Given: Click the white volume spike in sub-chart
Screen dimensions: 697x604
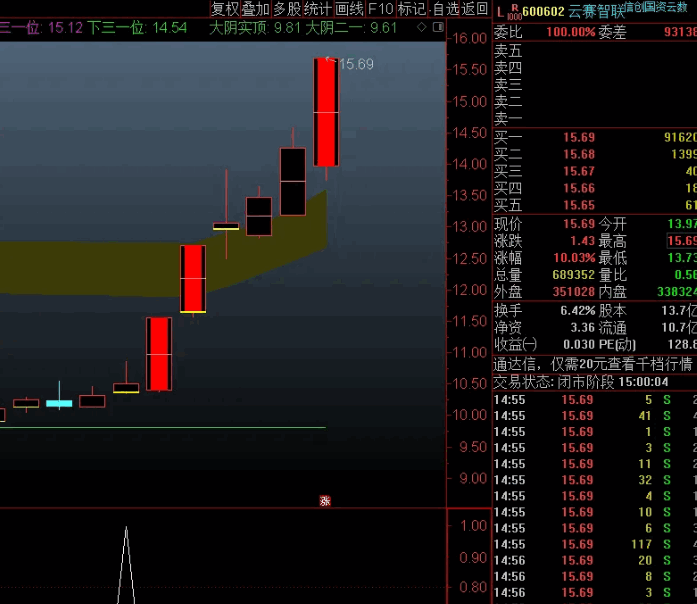Looking at the screenshot, I should pyautogui.click(x=126, y=564).
